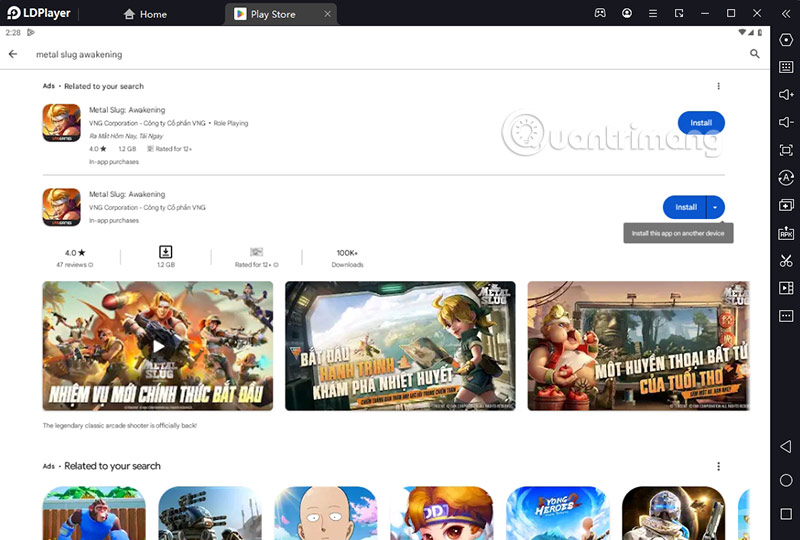The height and width of the screenshot is (540, 800).
Task: Take screenshot with scissors icon
Action: [786, 261]
